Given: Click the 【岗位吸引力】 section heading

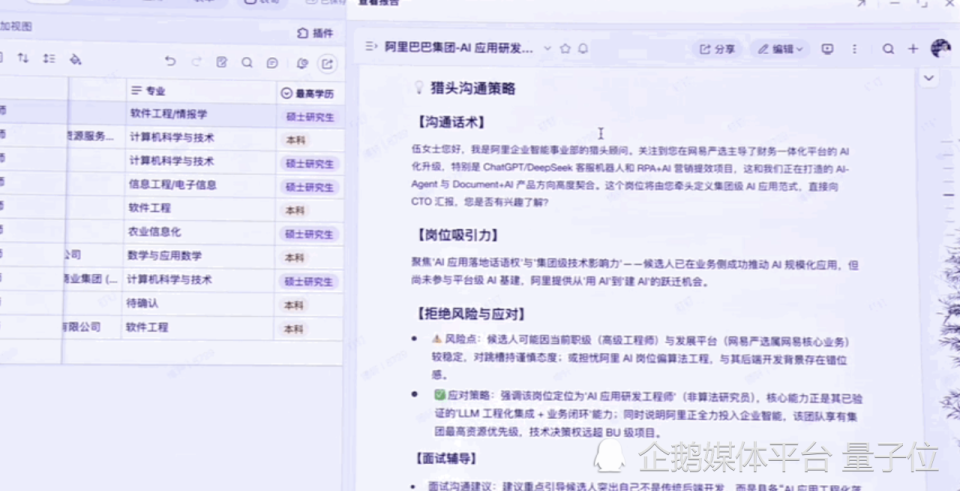Looking at the screenshot, I should tap(457, 235).
